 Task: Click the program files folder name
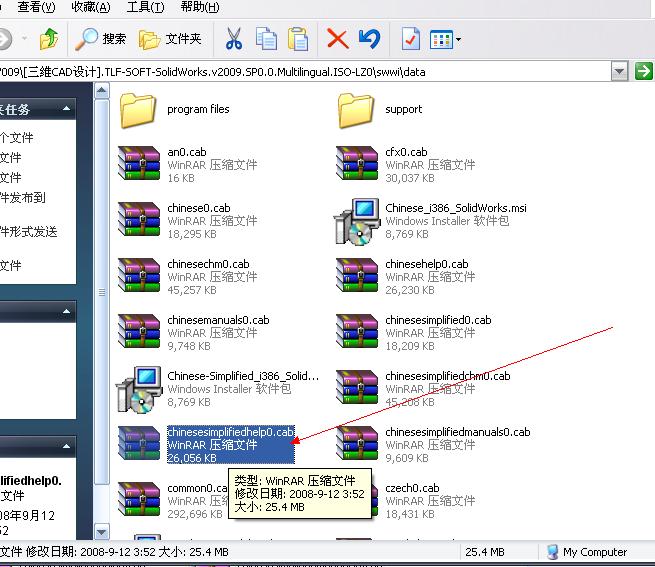point(198,109)
